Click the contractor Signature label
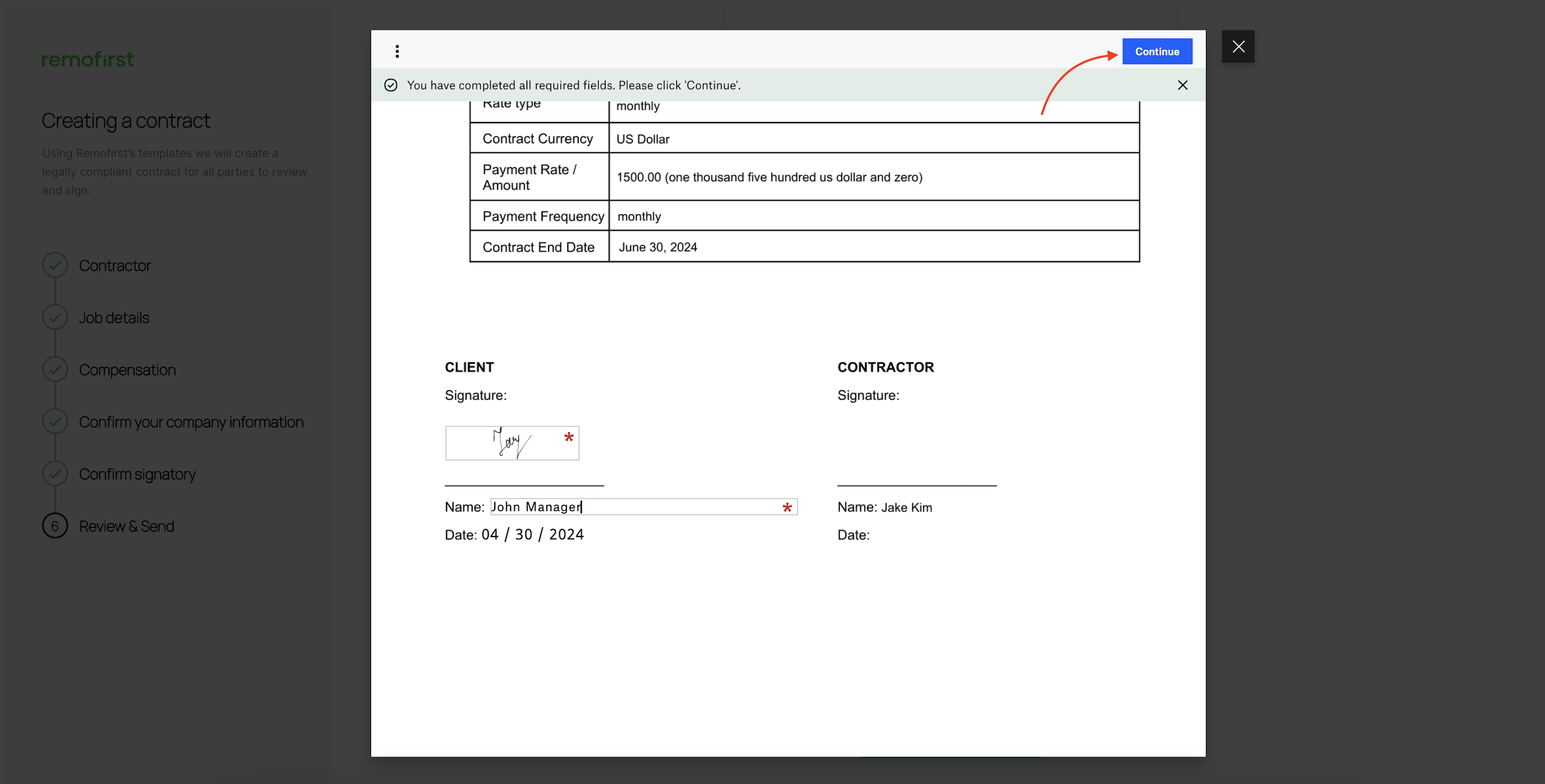This screenshot has height=784, width=1545. pos(868,396)
